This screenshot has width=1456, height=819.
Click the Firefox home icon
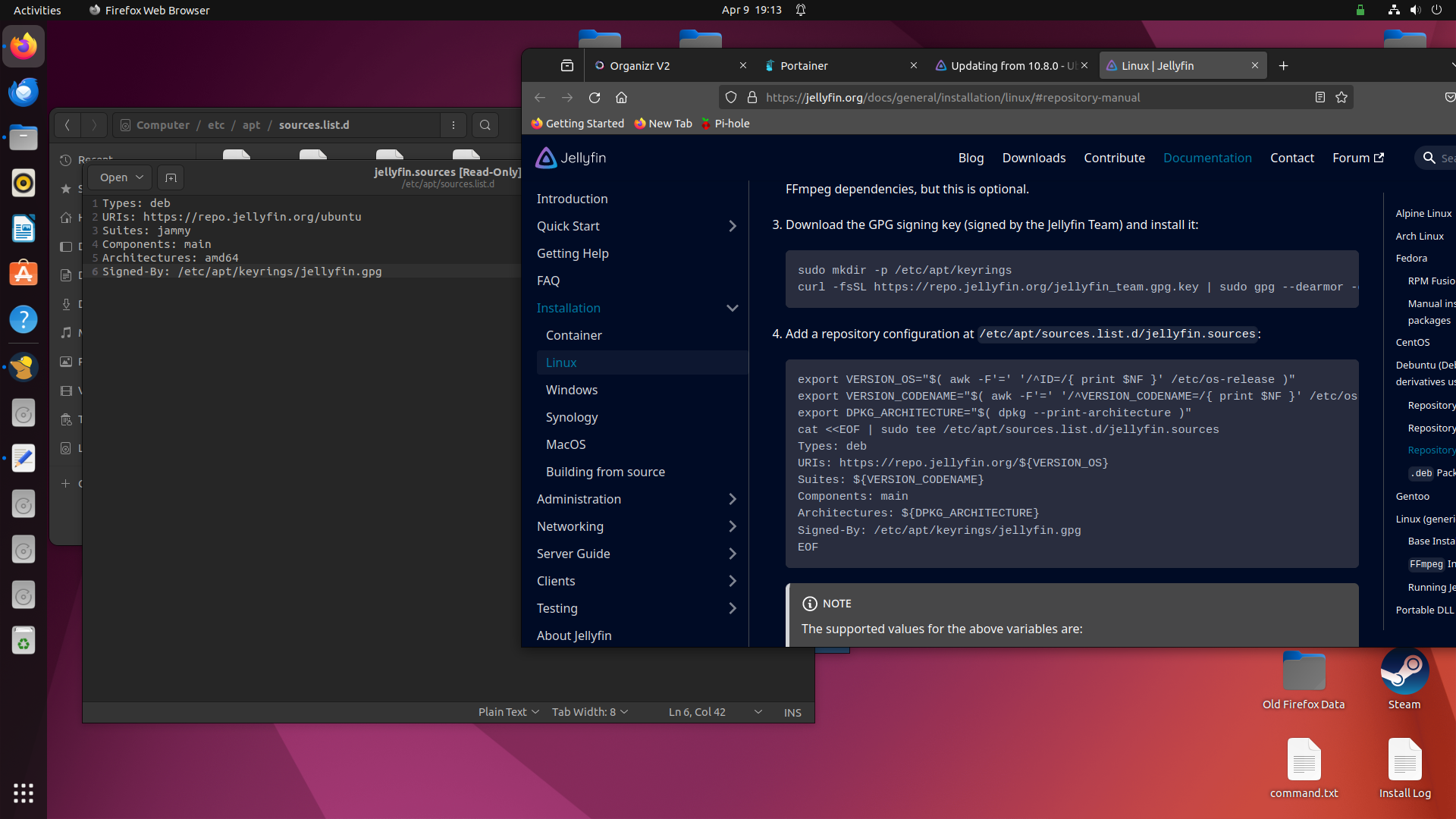point(621,97)
